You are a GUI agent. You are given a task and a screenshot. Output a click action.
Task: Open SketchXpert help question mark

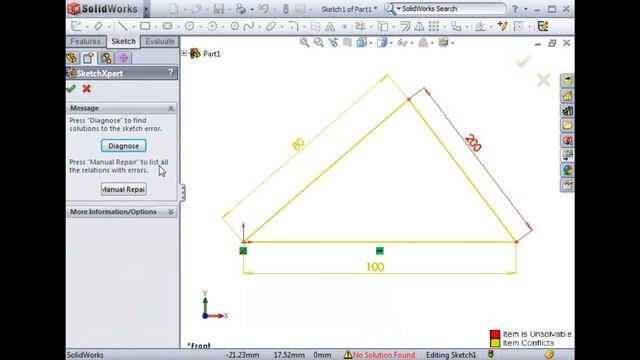tap(171, 73)
